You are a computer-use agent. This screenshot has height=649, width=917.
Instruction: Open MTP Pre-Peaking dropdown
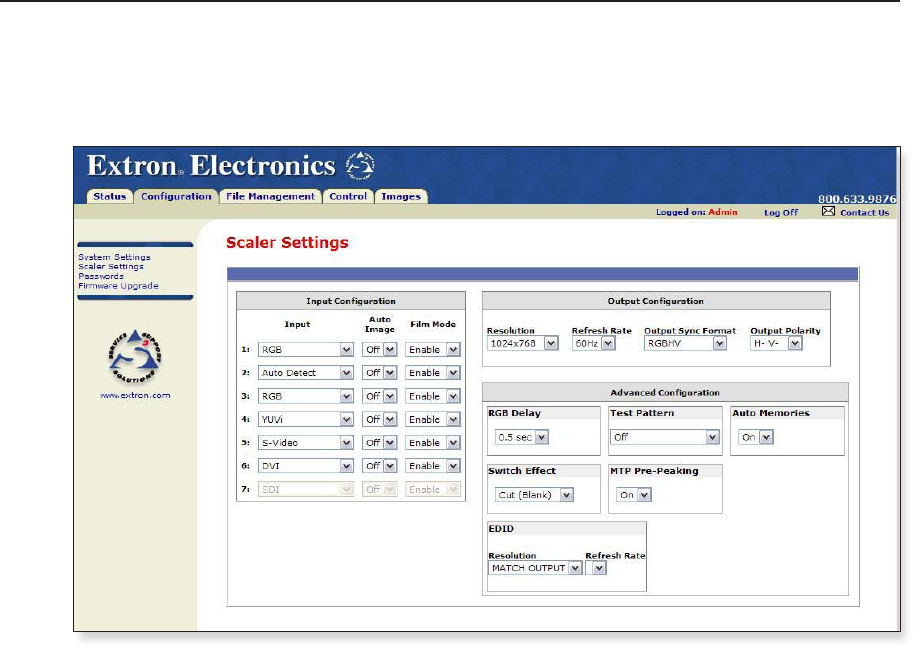pos(634,495)
